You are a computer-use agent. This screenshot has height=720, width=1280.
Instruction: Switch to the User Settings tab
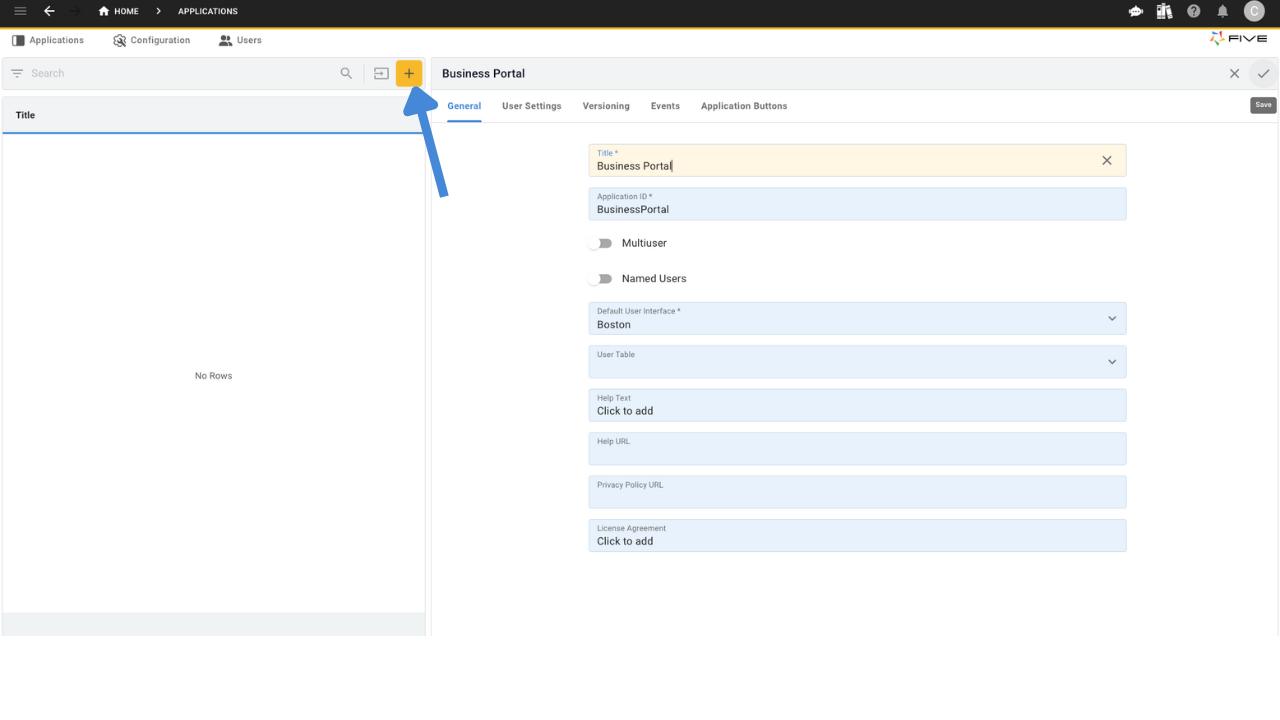coord(531,105)
